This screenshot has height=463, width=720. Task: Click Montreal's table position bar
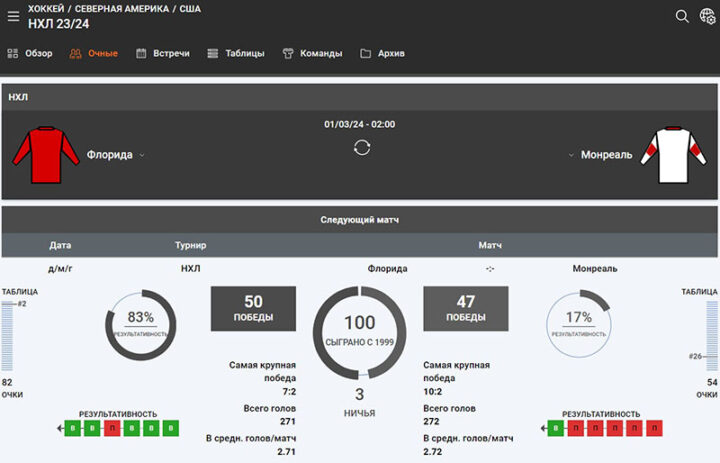pos(711,336)
